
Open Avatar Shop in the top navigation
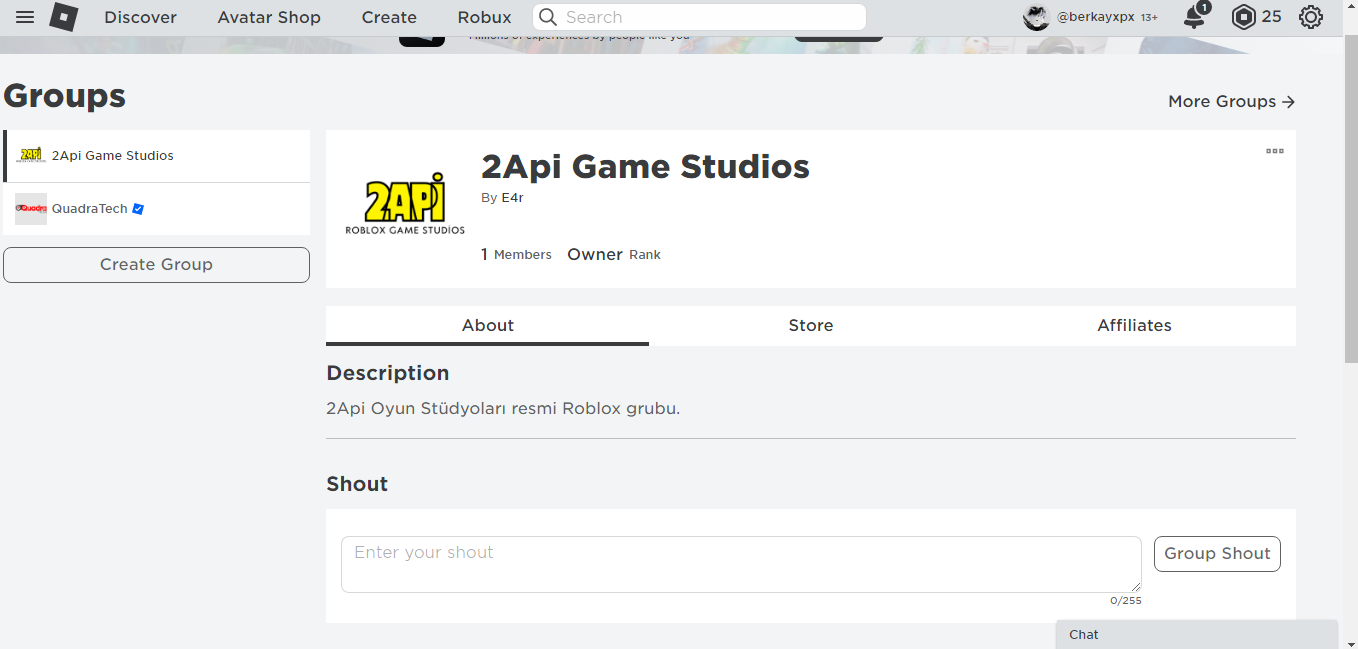click(x=269, y=17)
